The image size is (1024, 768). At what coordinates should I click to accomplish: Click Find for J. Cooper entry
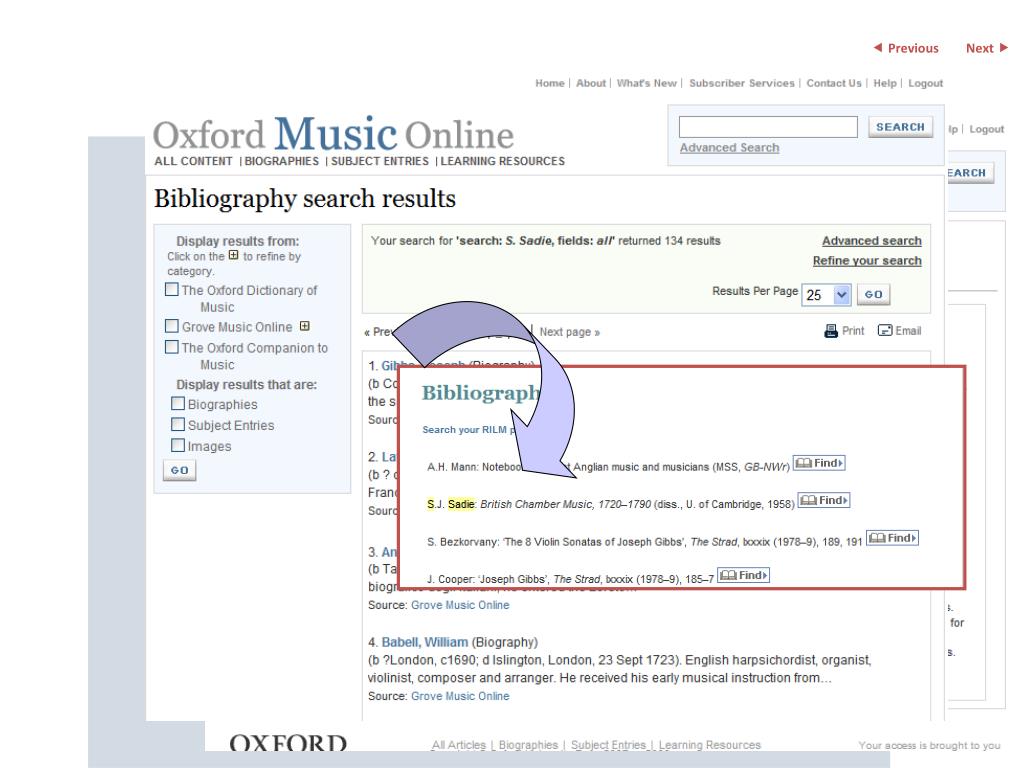pos(743,575)
